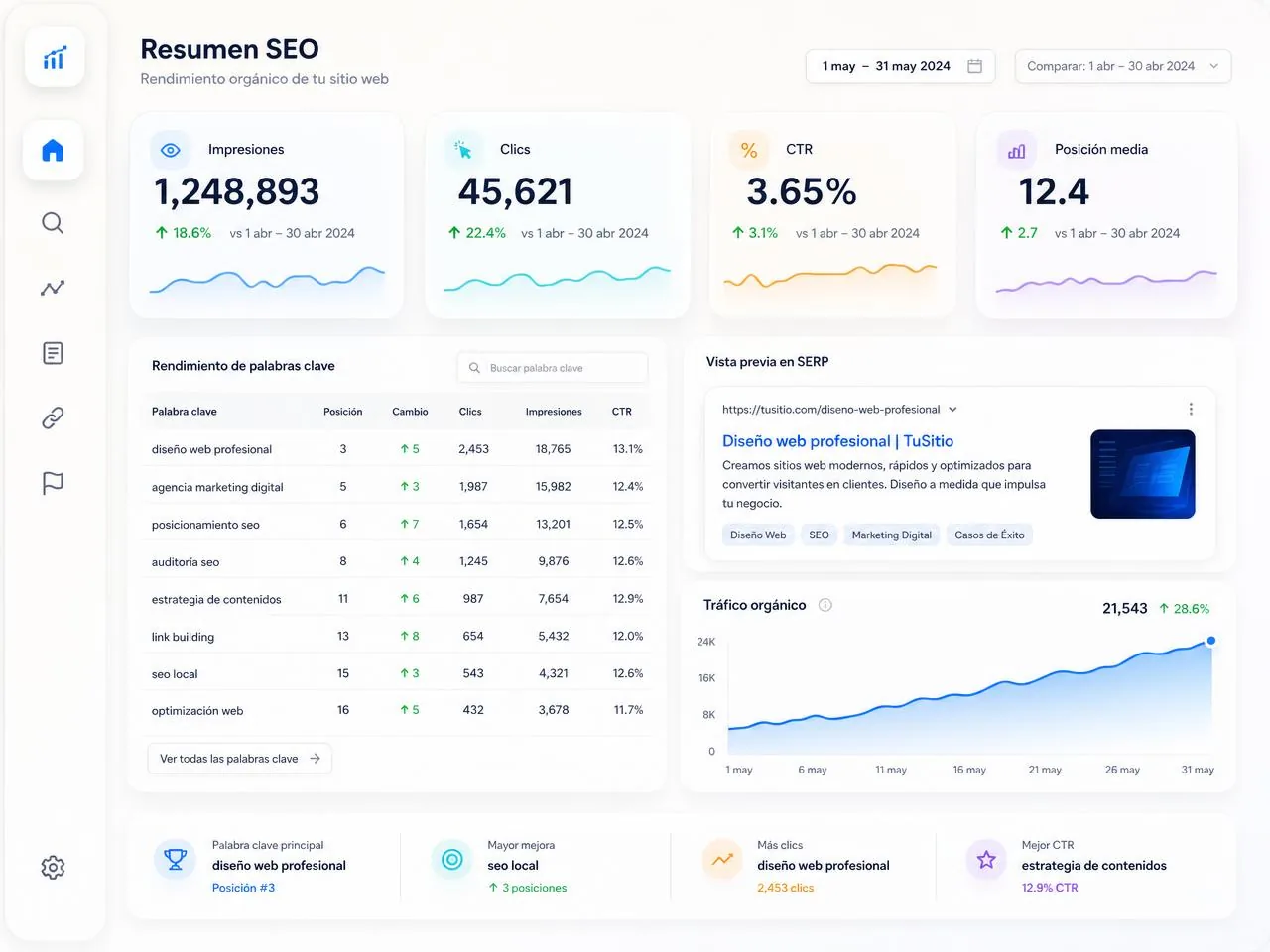Click the calendar icon in date range
The image size is (1270, 952).
pos(974,66)
